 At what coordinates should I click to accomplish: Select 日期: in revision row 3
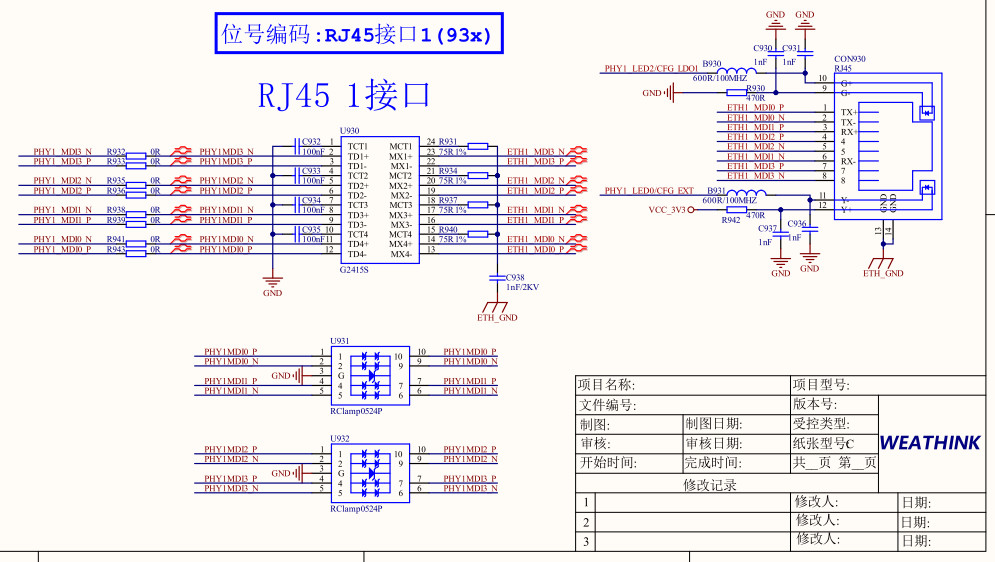(x=916, y=541)
